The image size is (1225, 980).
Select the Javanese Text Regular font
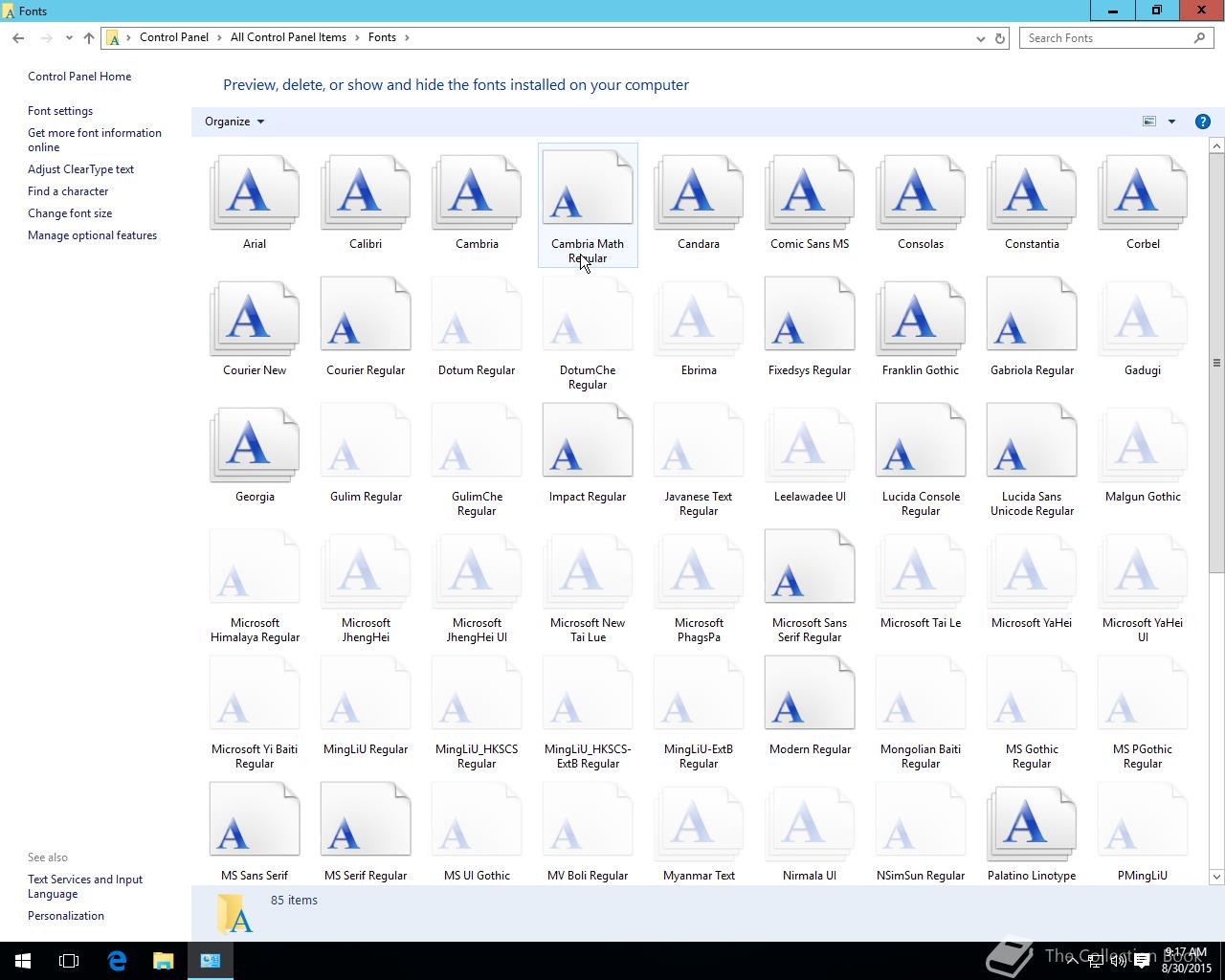click(x=699, y=461)
